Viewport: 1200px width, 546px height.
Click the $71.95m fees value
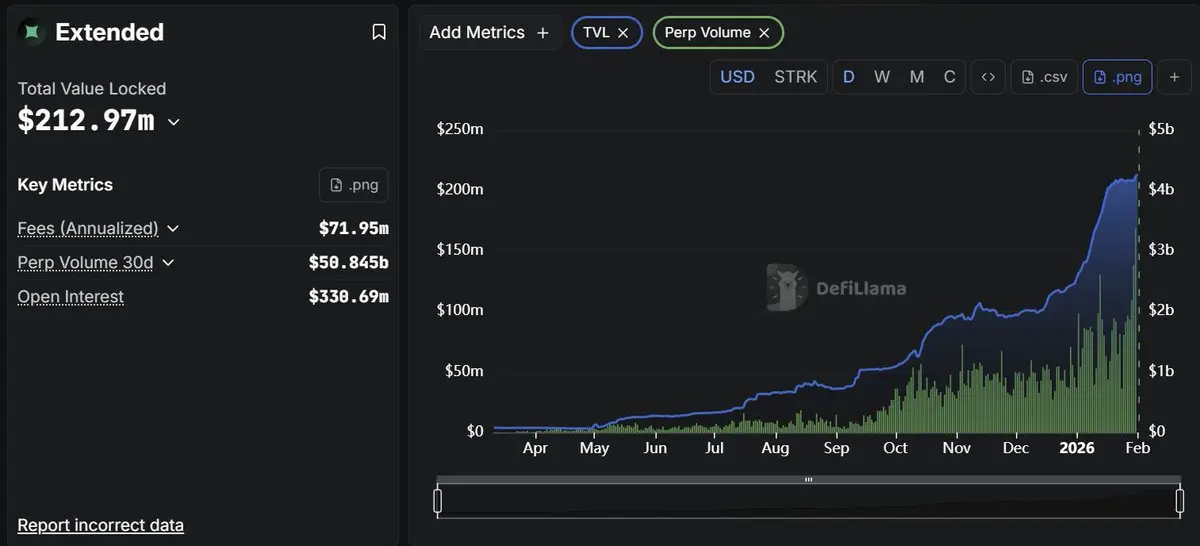point(354,228)
